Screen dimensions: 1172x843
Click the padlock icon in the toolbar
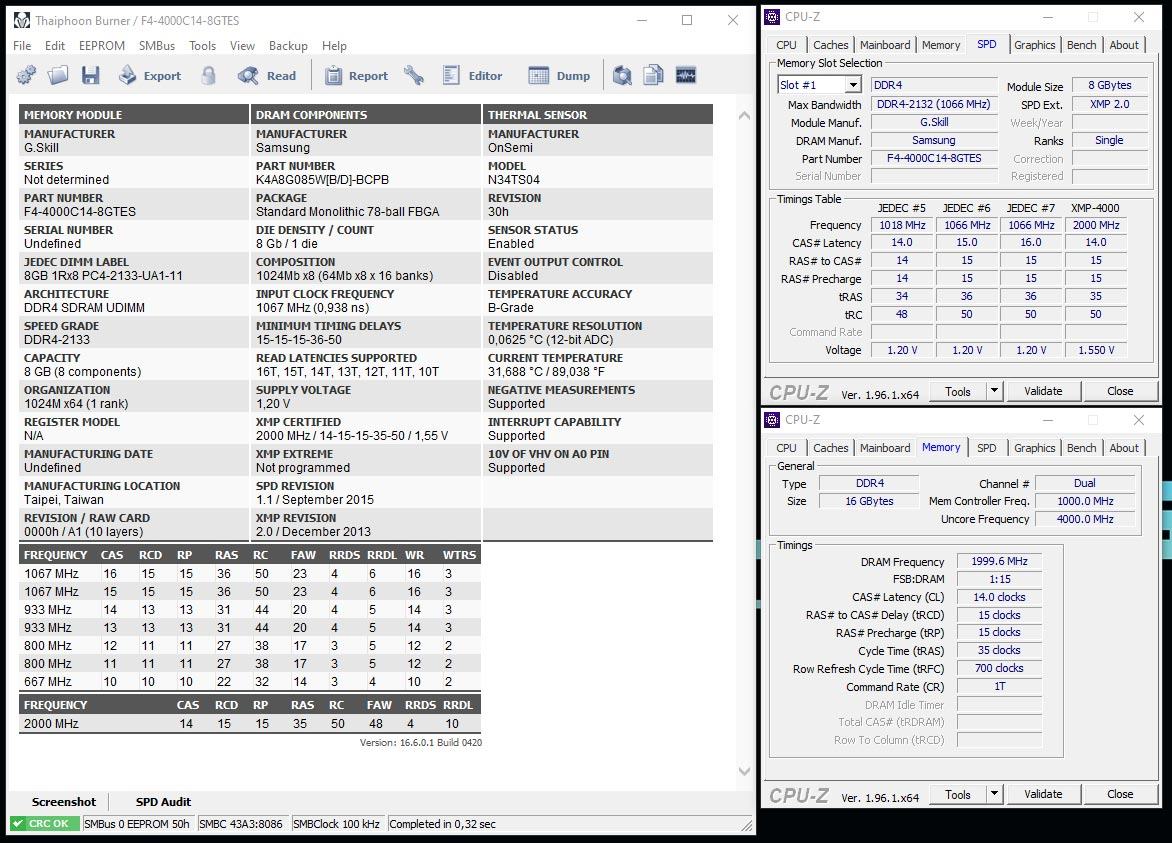point(209,75)
